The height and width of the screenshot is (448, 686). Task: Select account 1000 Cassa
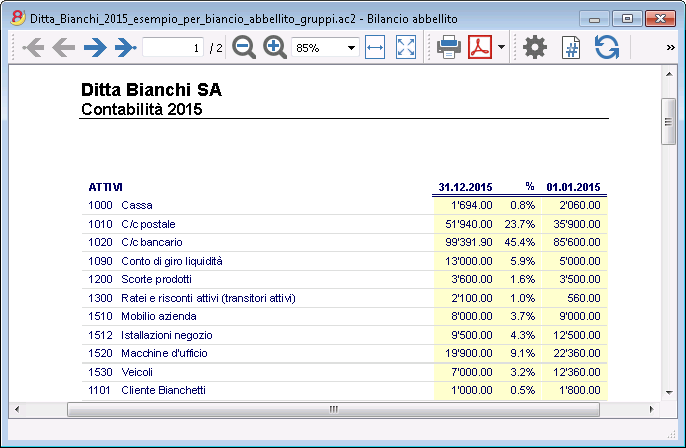pos(344,205)
